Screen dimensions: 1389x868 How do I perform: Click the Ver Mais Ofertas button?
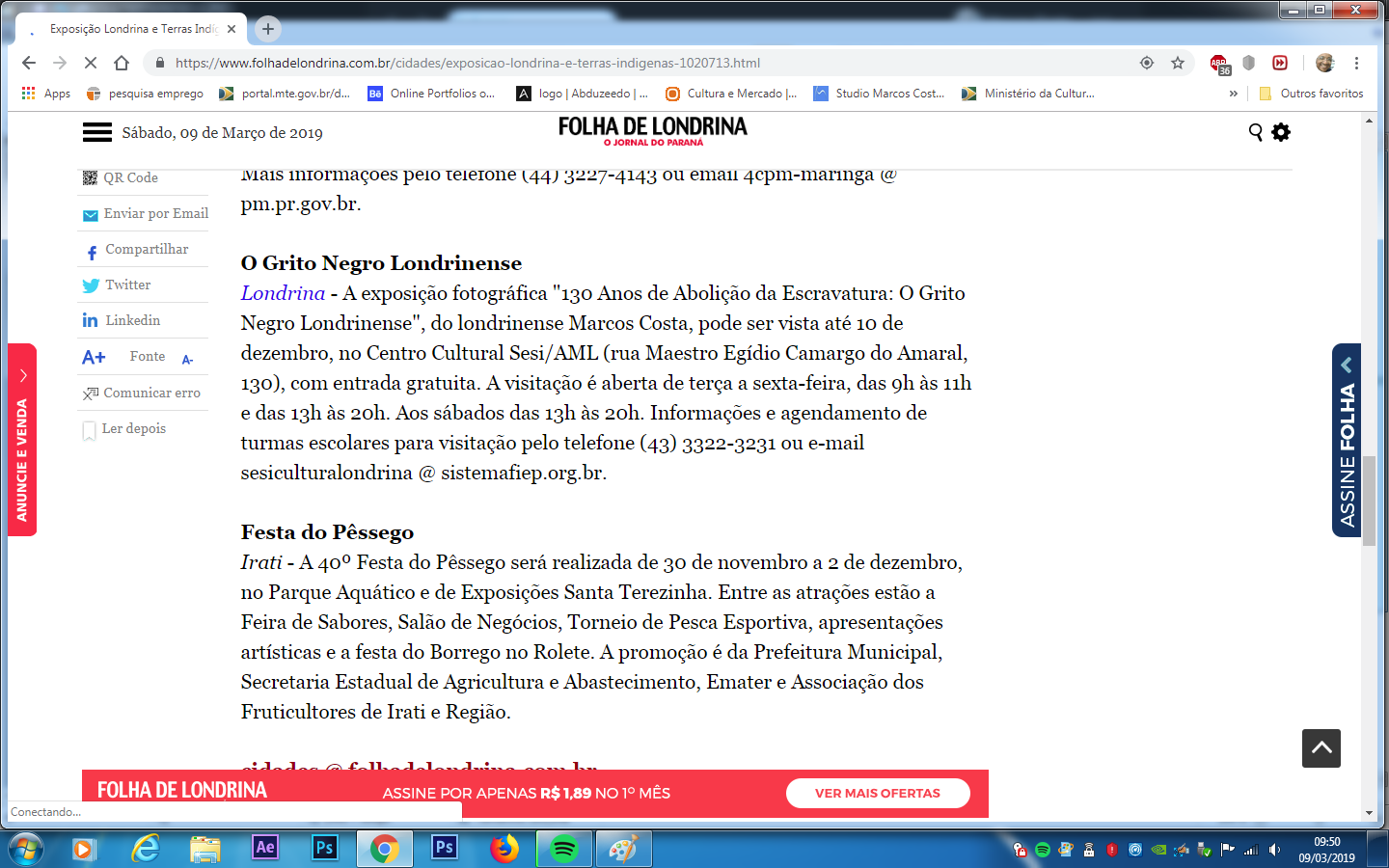tap(877, 793)
